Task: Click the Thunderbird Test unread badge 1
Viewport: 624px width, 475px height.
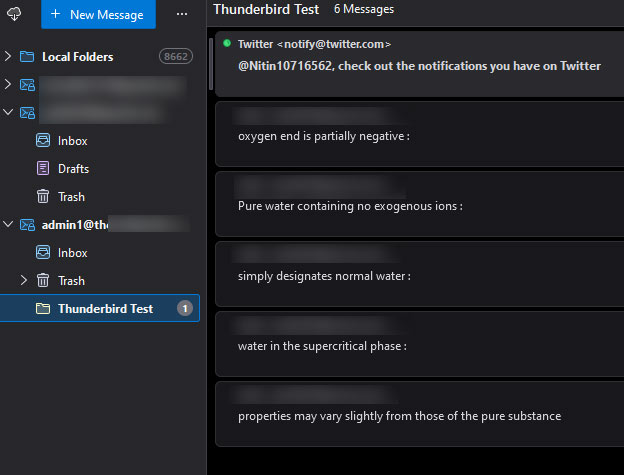Action: pyautogui.click(x=185, y=308)
